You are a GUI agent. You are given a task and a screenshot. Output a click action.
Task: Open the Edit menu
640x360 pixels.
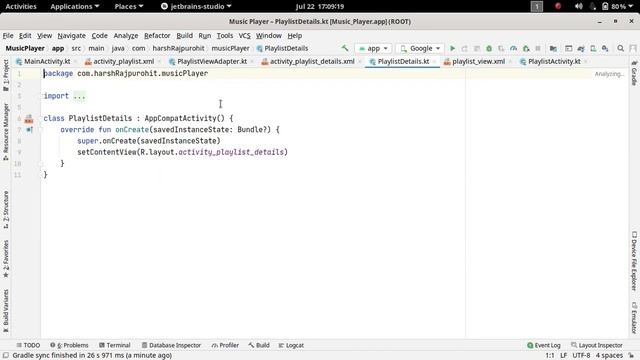(25, 36)
